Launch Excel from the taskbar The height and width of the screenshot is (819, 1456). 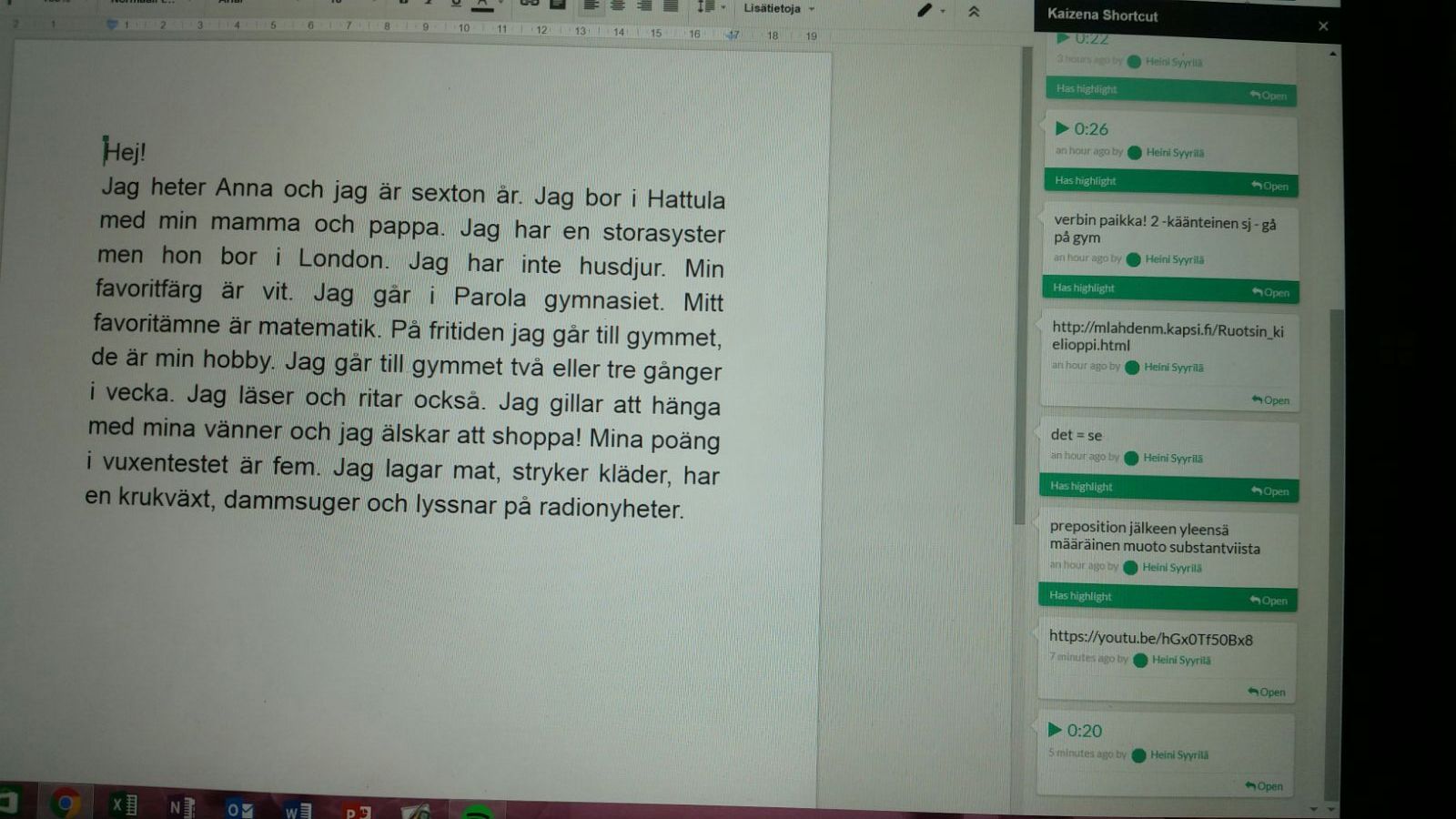click(x=124, y=805)
